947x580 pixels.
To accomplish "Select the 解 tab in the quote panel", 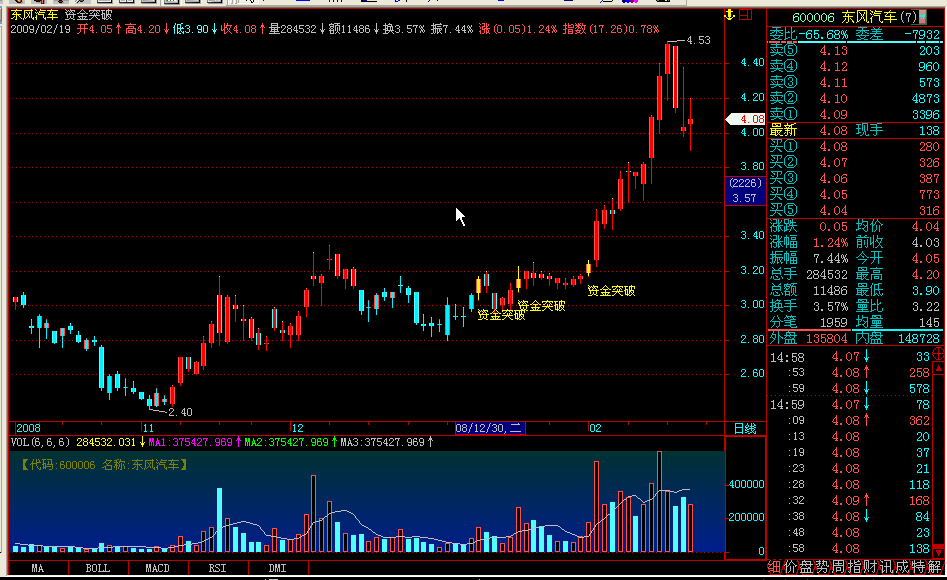I will [x=935, y=567].
